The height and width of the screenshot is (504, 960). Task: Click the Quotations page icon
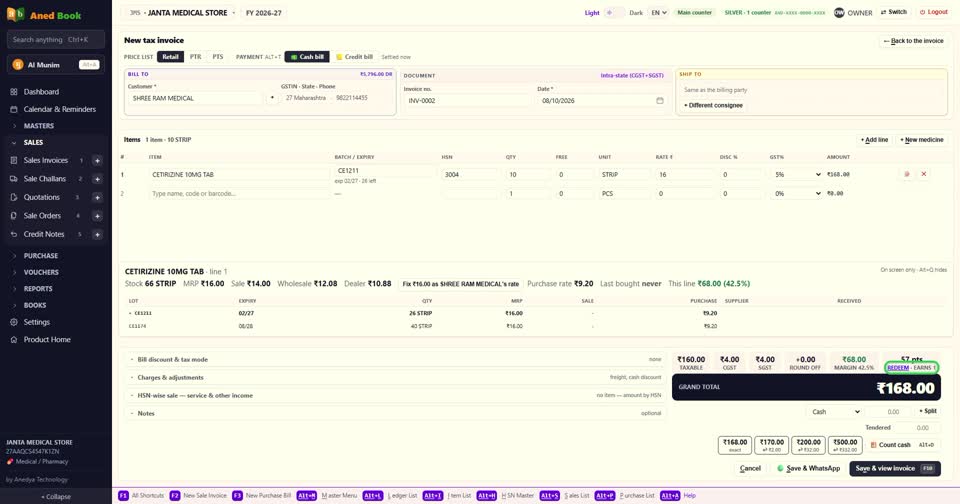pyautogui.click(x=13, y=197)
